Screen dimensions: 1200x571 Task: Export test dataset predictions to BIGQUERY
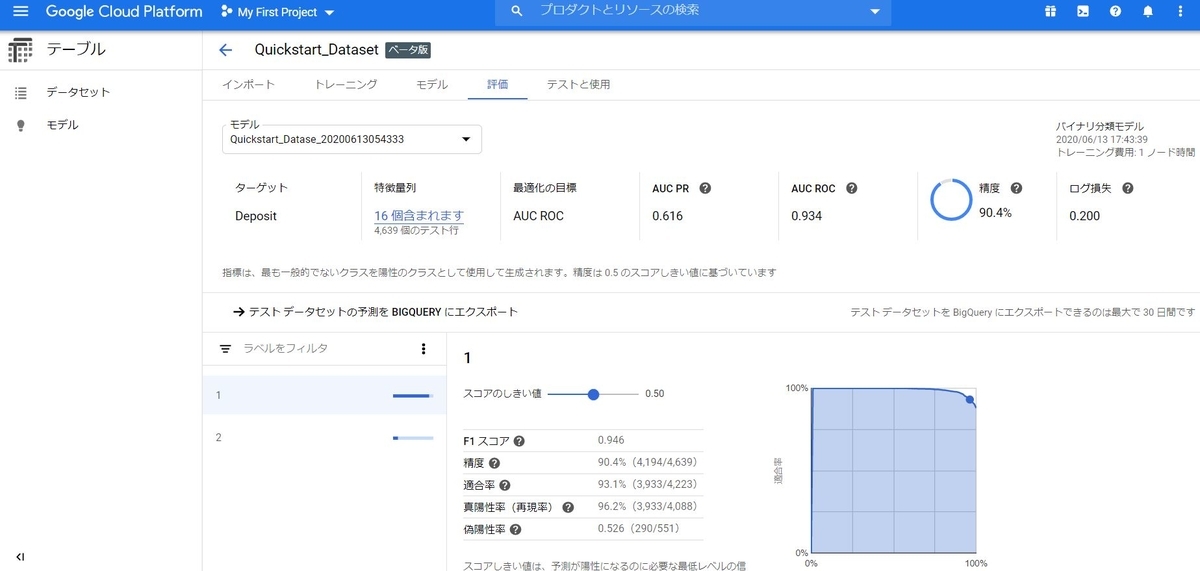tap(375, 312)
